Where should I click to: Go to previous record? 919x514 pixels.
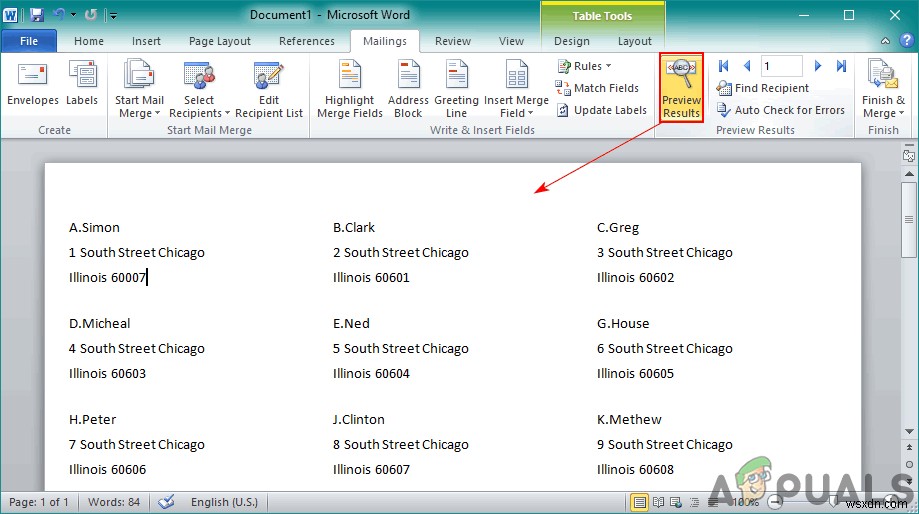pos(747,66)
